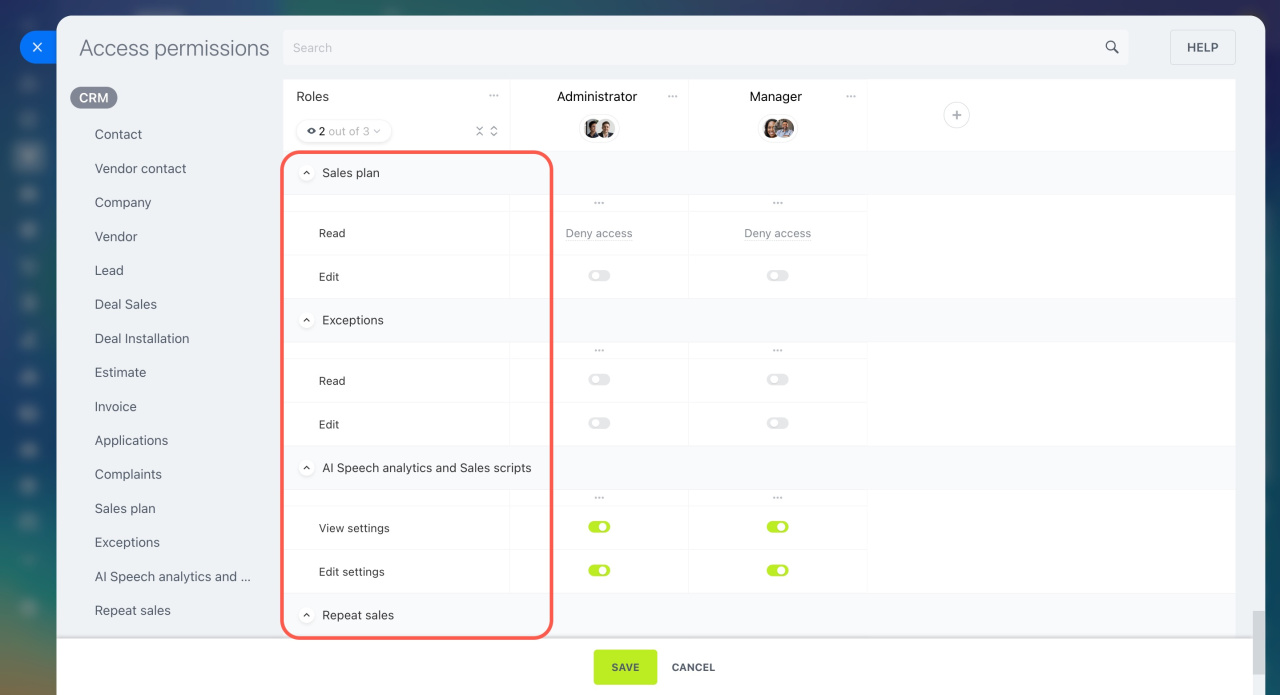The height and width of the screenshot is (695, 1280).
Task: Open the AI Speech analytics dots under Administrator
Action: tap(599, 498)
